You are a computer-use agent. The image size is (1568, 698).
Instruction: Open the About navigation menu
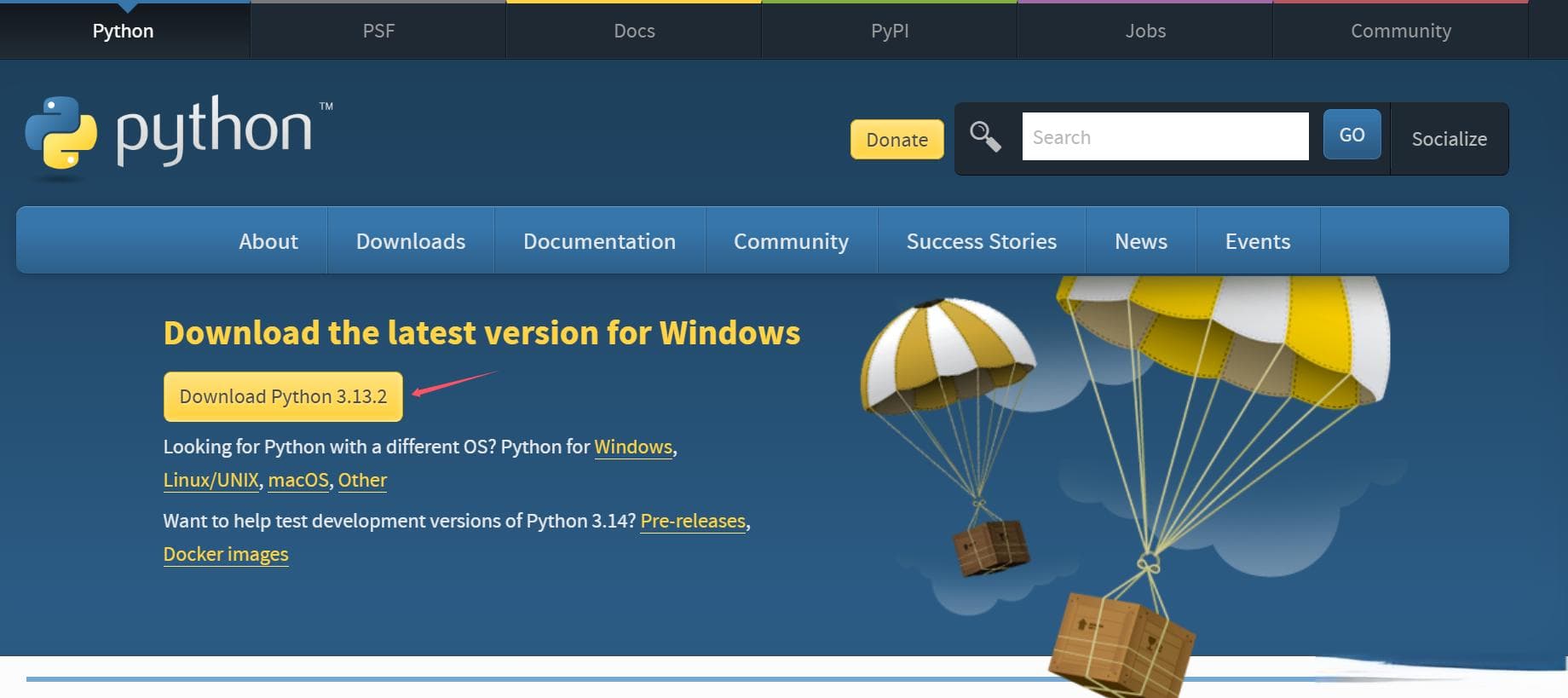click(x=268, y=241)
